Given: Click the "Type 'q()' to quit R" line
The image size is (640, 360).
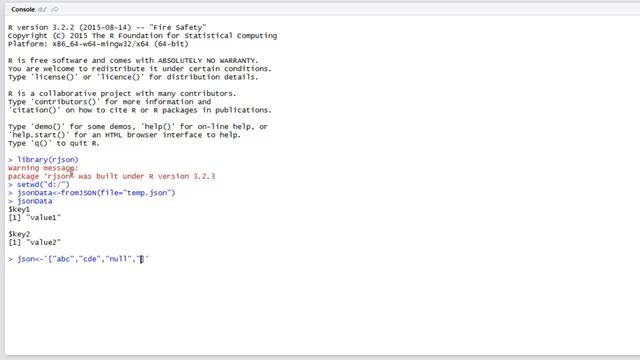Looking at the screenshot, I should [x=53, y=143].
